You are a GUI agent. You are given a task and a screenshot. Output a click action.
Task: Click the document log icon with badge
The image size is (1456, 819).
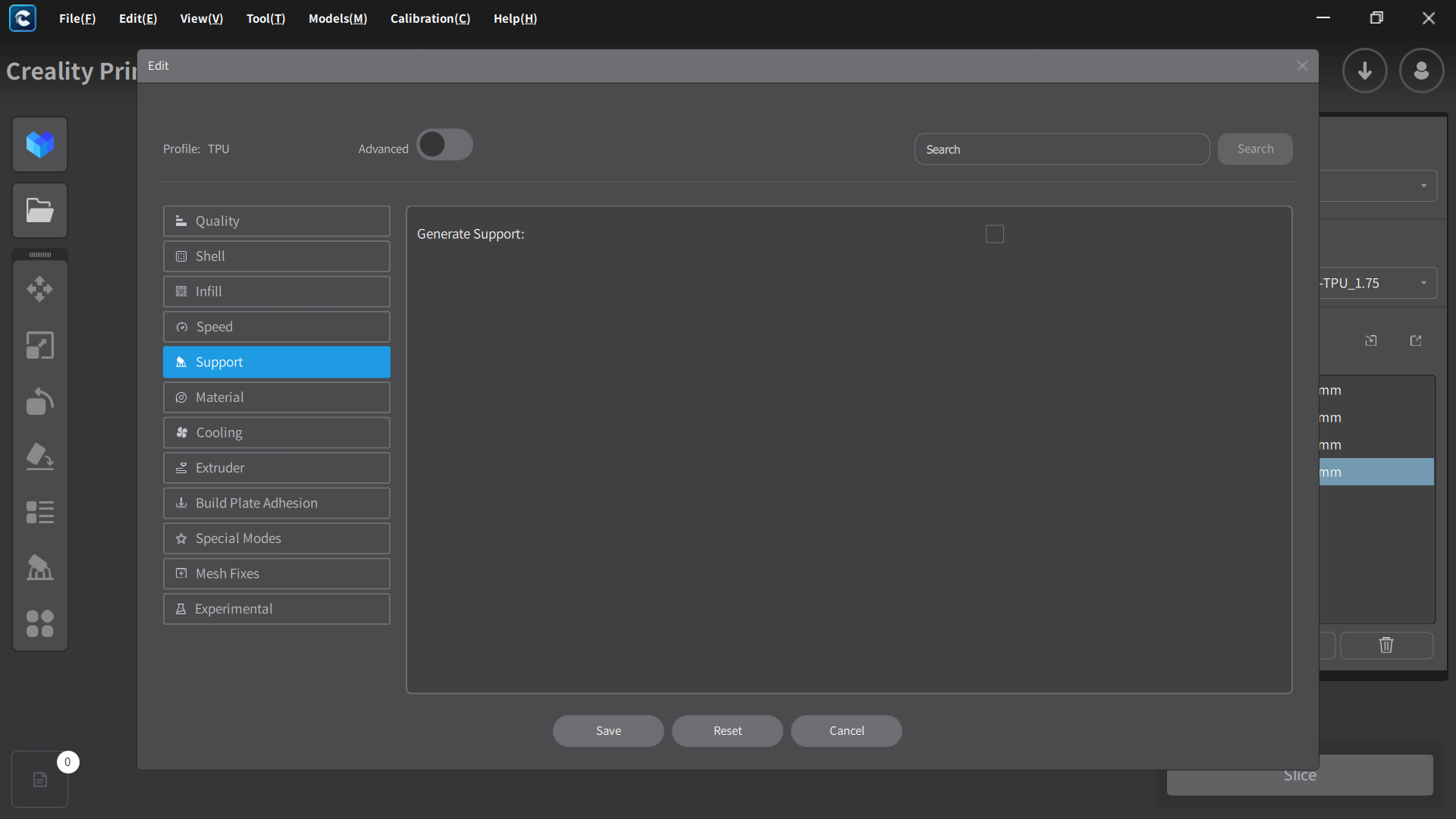(x=40, y=779)
